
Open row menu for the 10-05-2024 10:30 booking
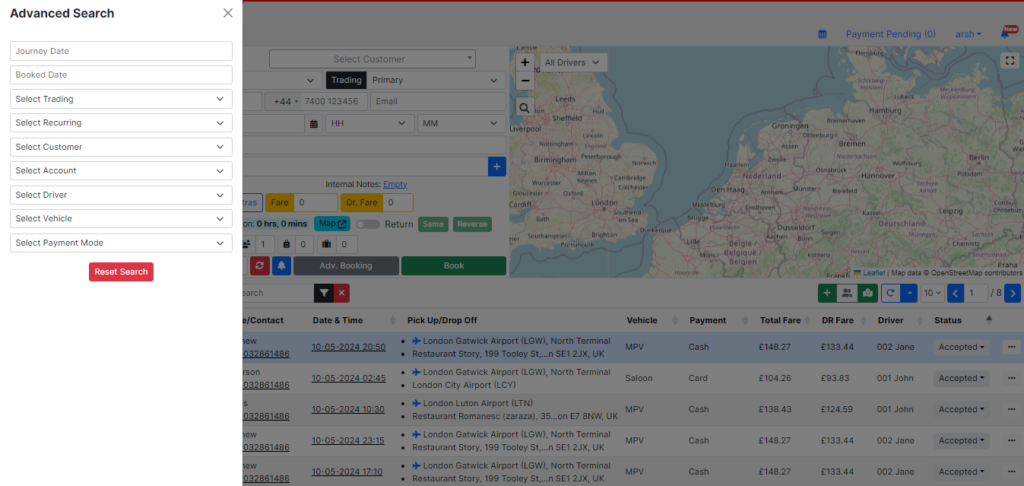1012,410
